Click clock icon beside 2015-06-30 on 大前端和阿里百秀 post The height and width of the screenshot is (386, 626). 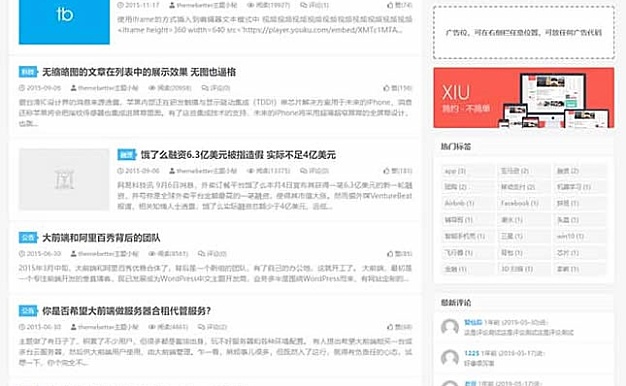(22, 253)
